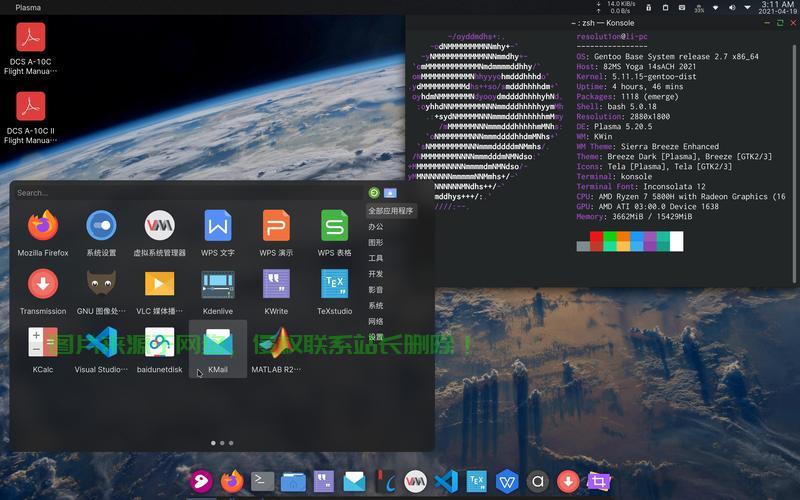Screen dimensions: 800x500
Task: Open WPS 表格 spreadsheet app
Action: pos(334,227)
